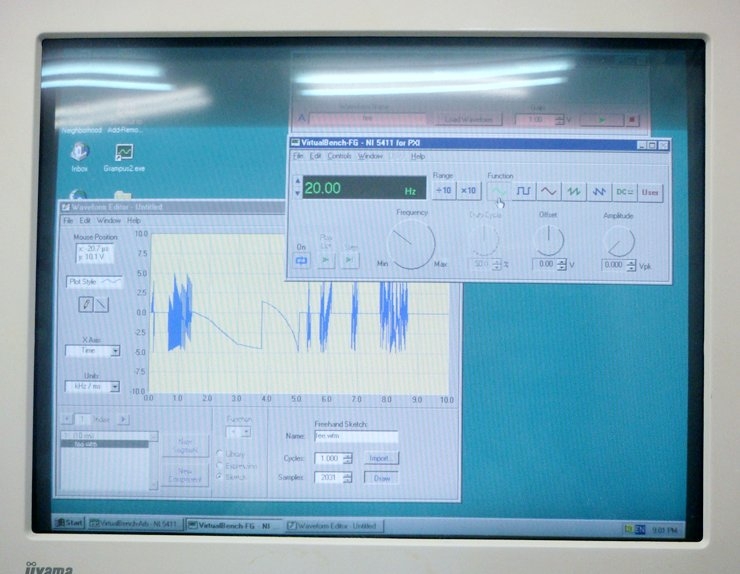Click the Step play button in FG window
This screenshot has width=740, height=574.
350,260
